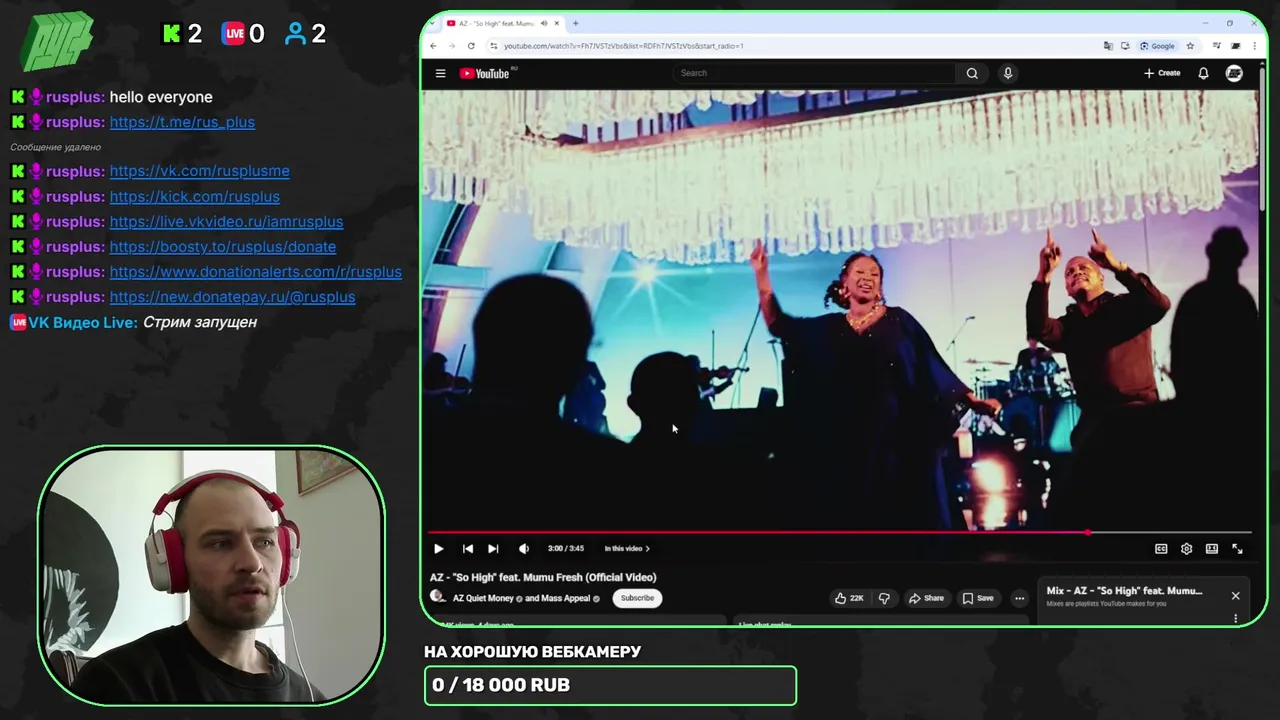Open the new.donatepay.ru/@rusplus link
The height and width of the screenshot is (720, 1280).
(x=233, y=297)
